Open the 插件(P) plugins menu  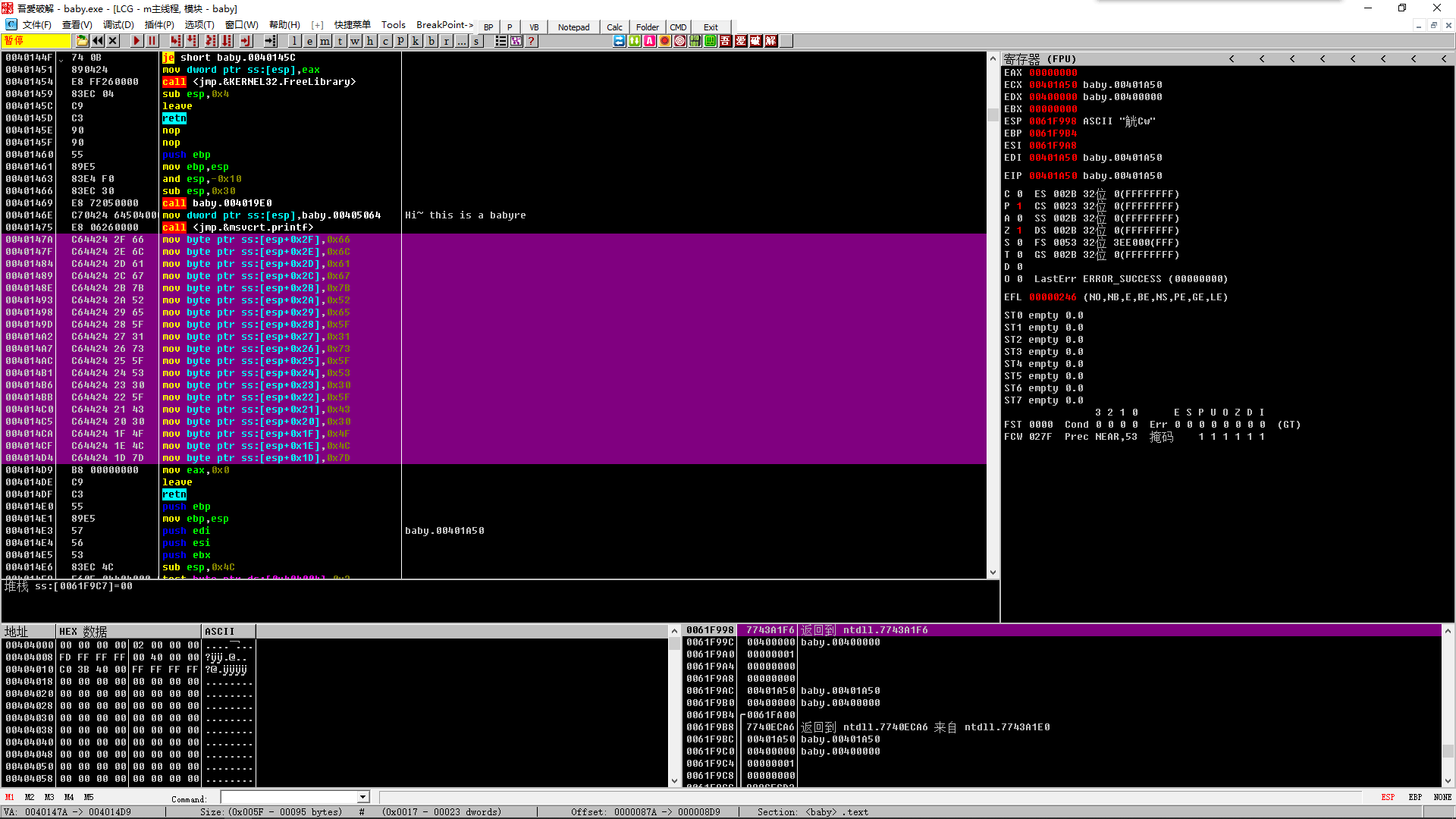point(159,25)
